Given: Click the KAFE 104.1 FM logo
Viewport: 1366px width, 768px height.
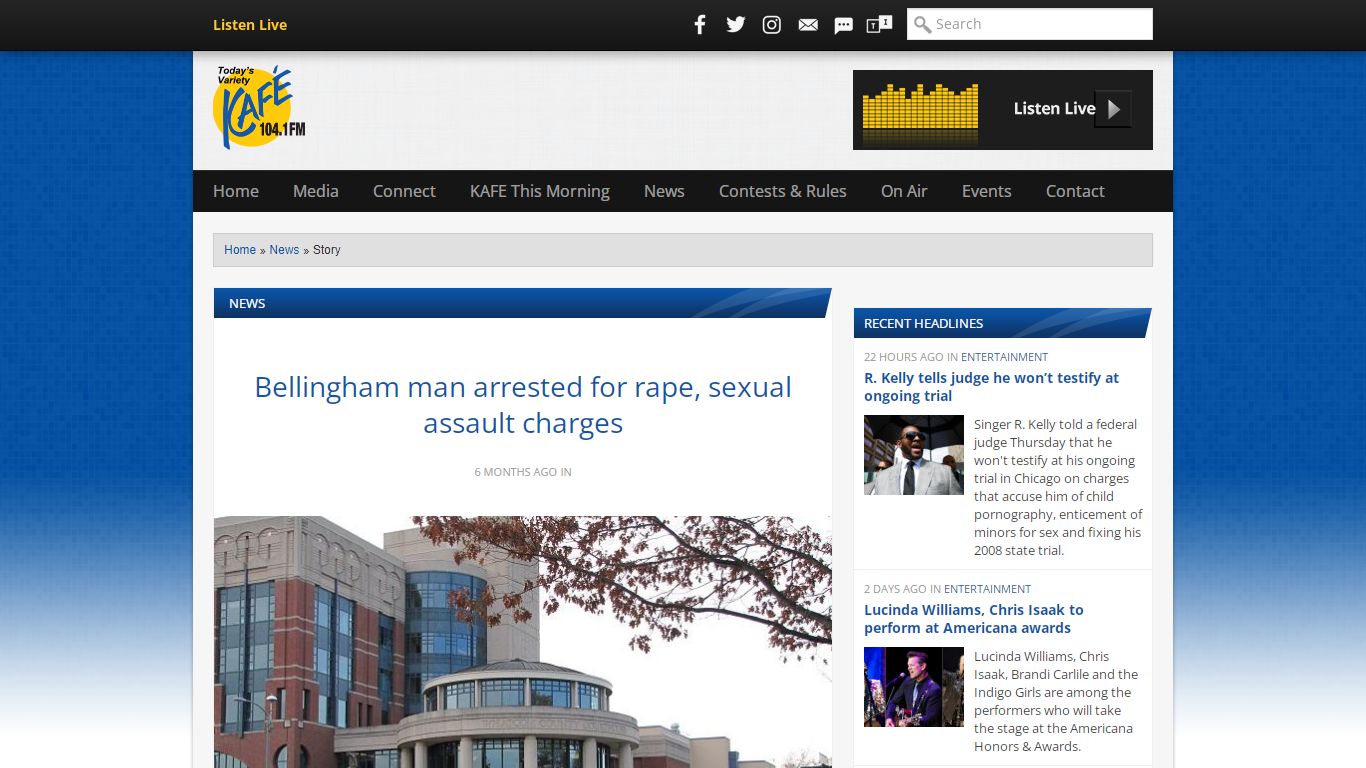Looking at the screenshot, I should (x=259, y=108).
